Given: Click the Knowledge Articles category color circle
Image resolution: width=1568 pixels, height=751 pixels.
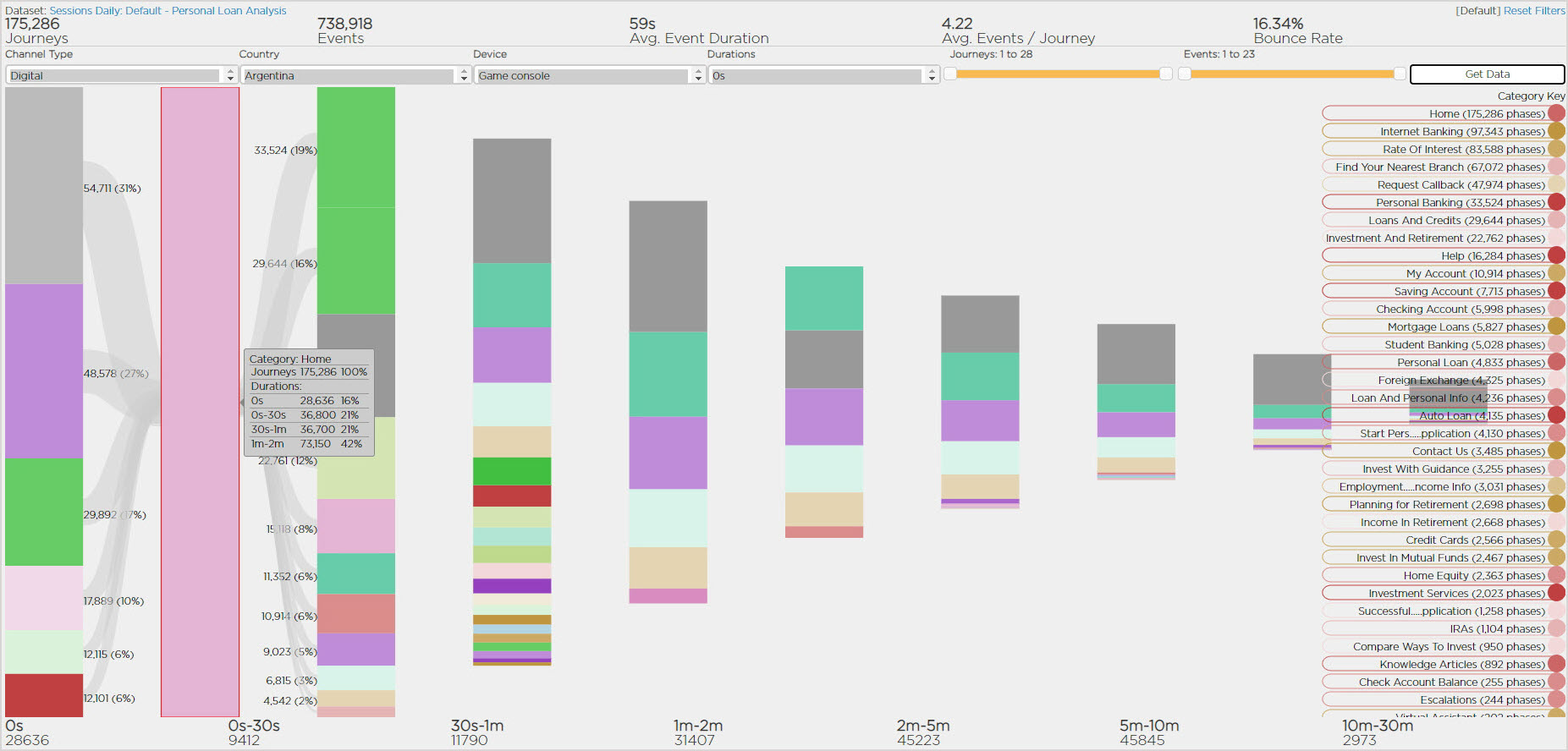Looking at the screenshot, I should coord(1556,664).
